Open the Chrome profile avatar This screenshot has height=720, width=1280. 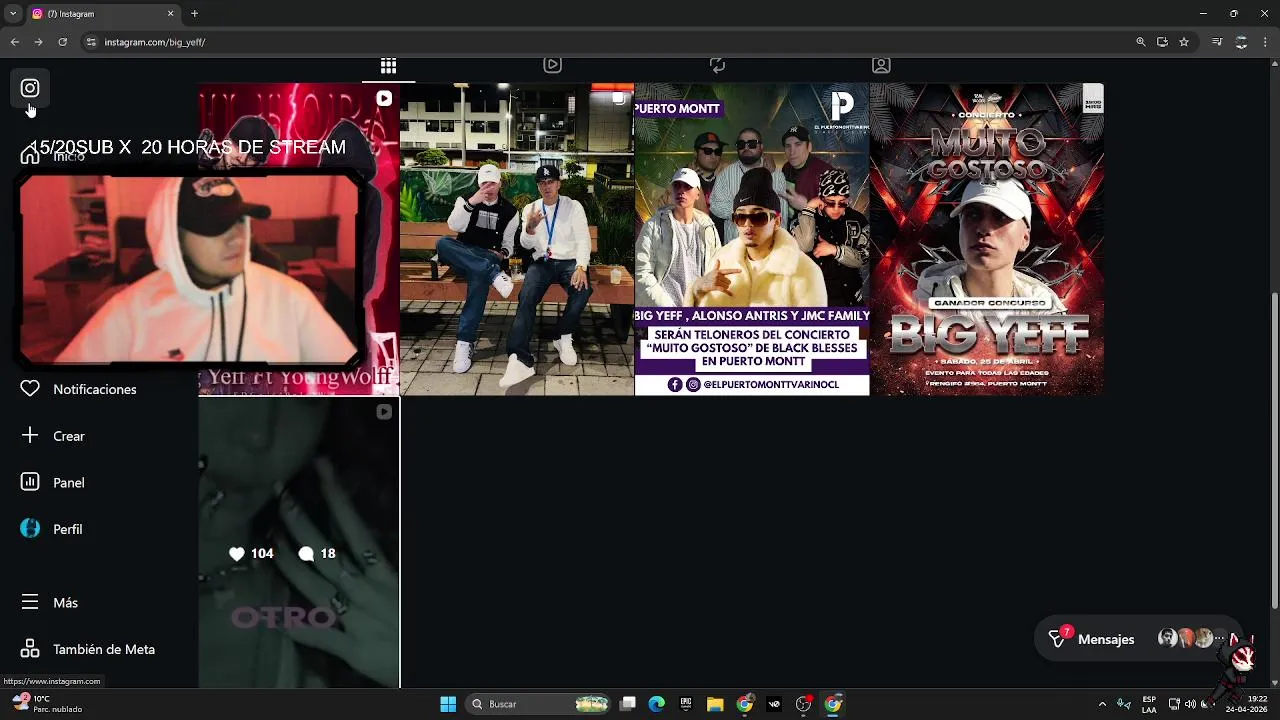(1241, 42)
